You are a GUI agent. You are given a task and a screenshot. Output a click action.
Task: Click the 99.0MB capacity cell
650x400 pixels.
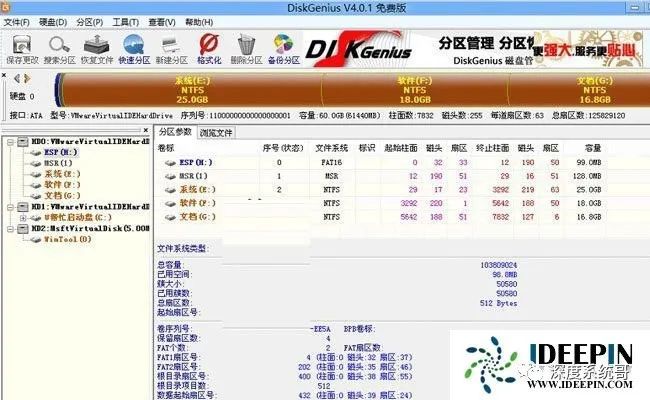pyautogui.click(x=589, y=162)
